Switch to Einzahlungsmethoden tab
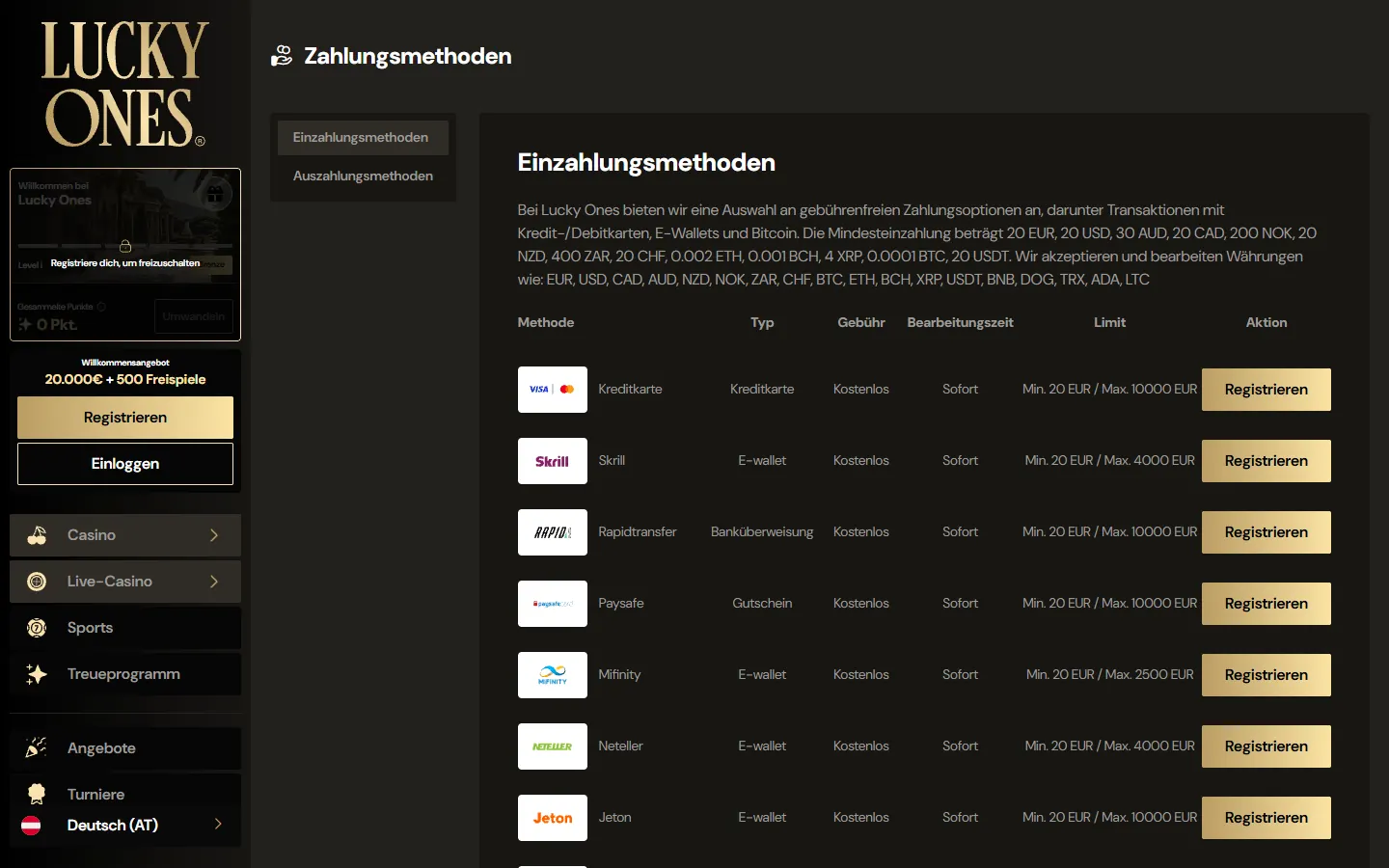The height and width of the screenshot is (868, 1389). pyautogui.click(x=363, y=138)
